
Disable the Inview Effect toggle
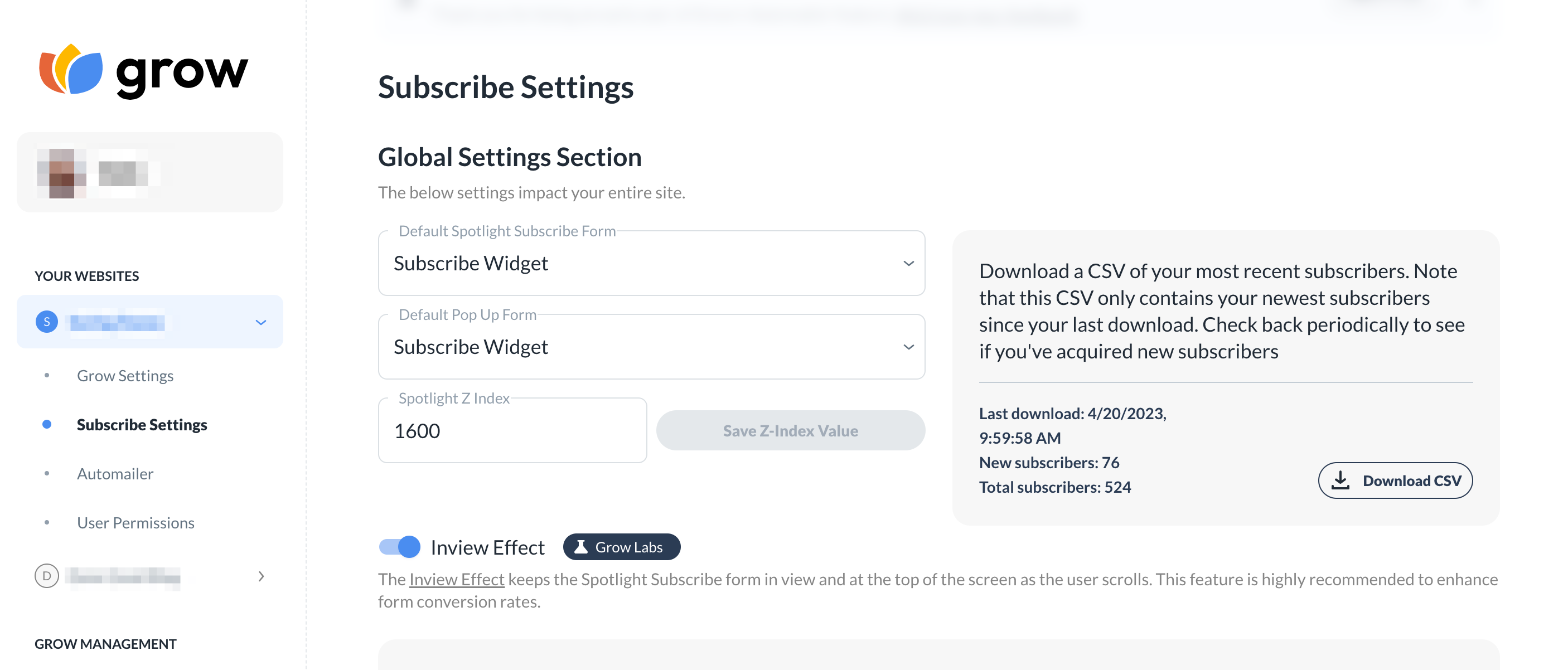[400, 547]
